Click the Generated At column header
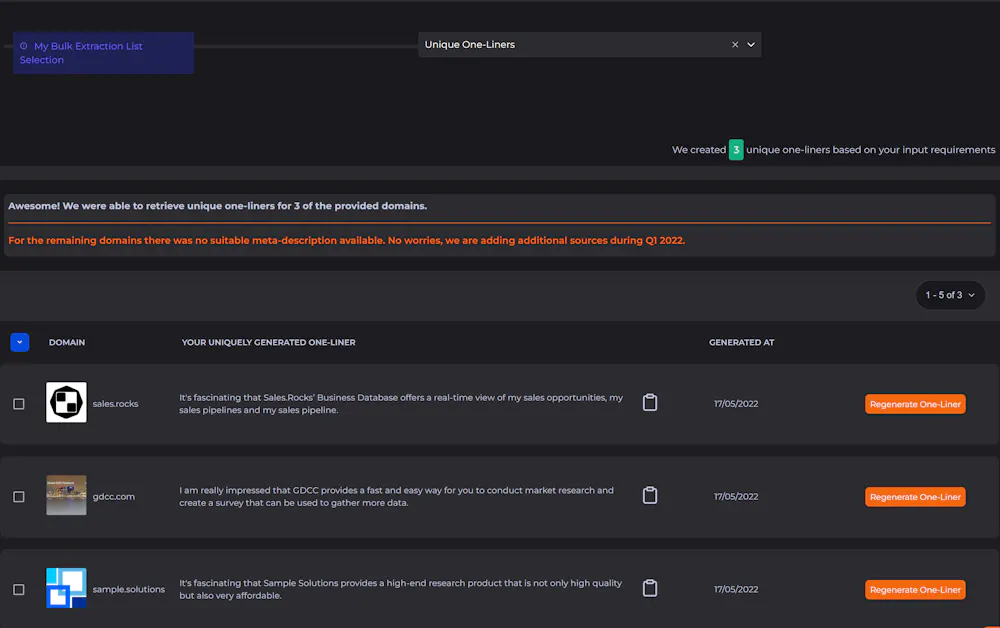Screen dimensions: 1000x628 [x=741, y=342]
